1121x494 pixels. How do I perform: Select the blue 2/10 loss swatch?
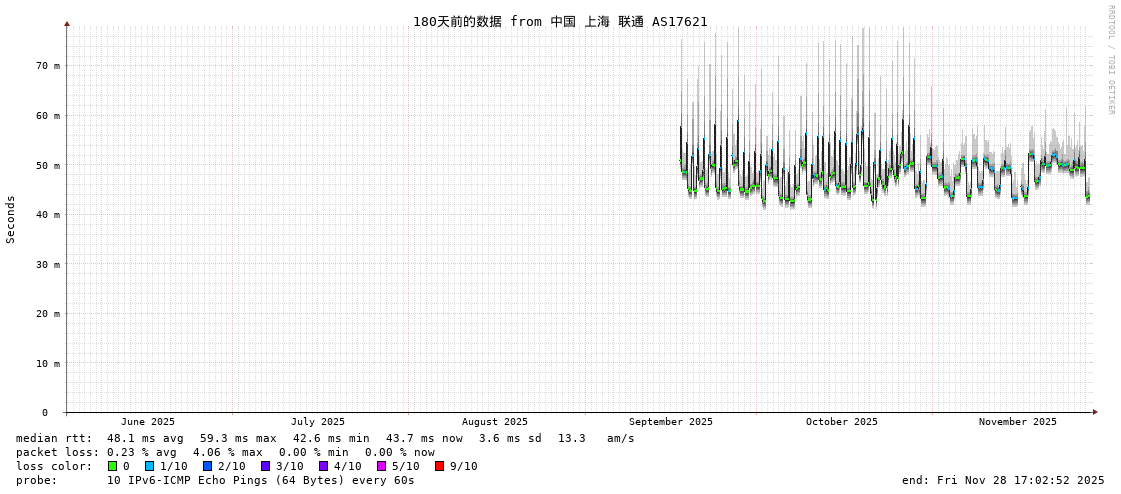click(207, 466)
